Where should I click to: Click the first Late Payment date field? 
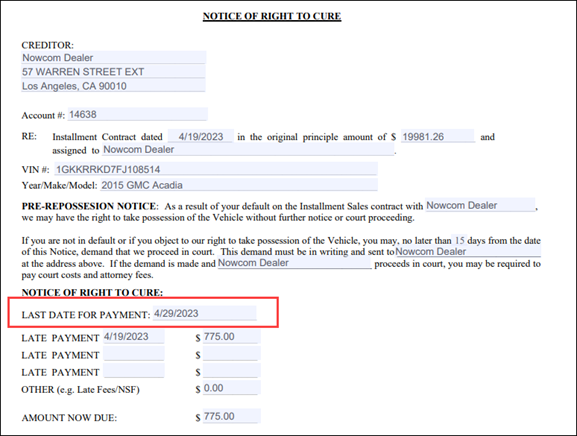point(134,337)
